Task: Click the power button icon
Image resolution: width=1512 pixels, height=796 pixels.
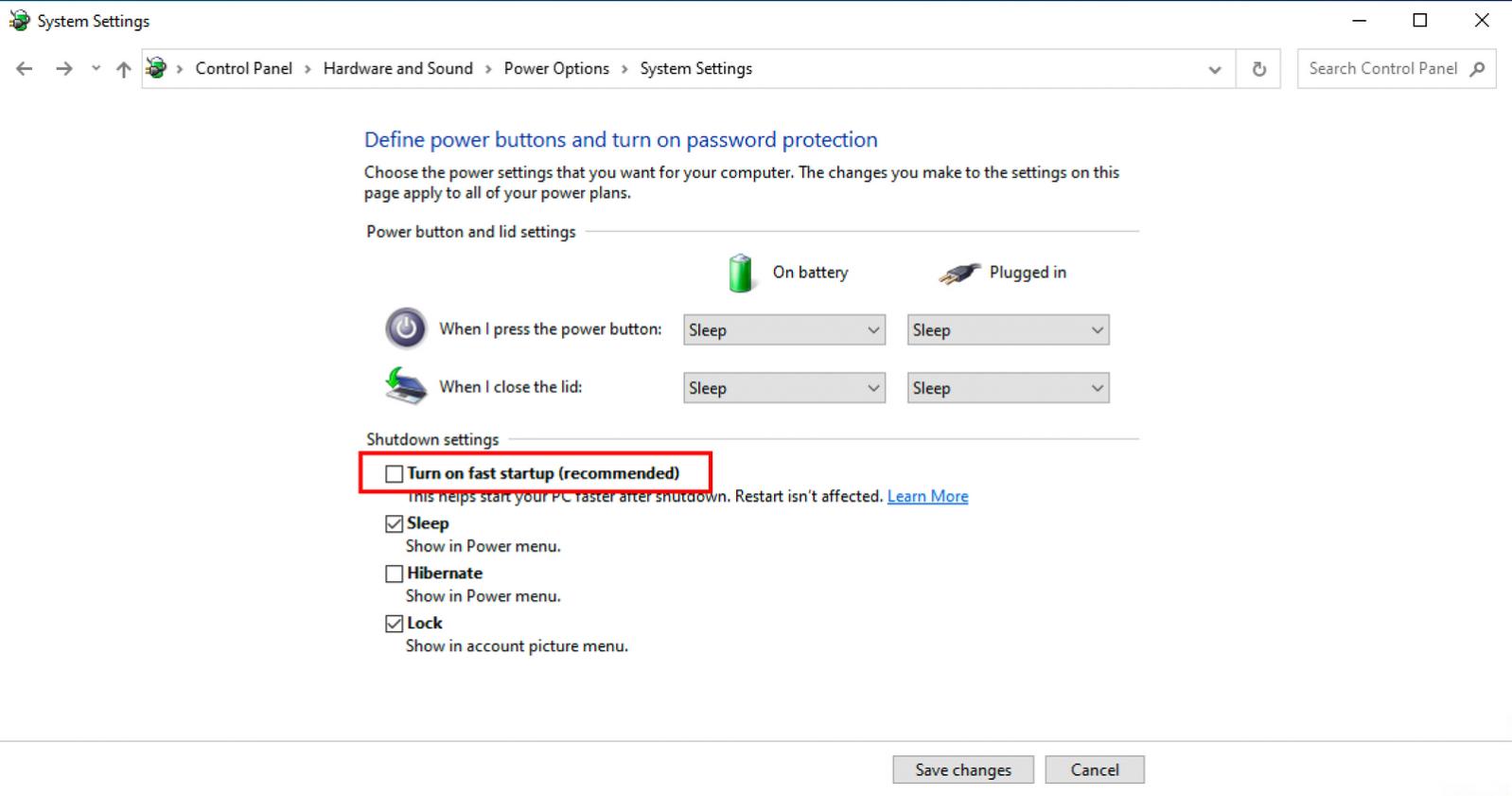Action: pos(406,328)
